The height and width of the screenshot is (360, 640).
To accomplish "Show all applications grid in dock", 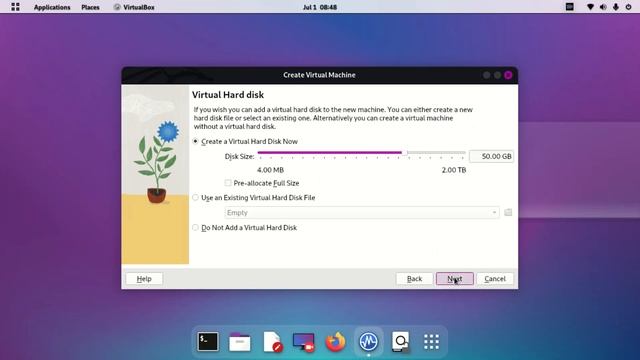I will (x=431, y=342).
